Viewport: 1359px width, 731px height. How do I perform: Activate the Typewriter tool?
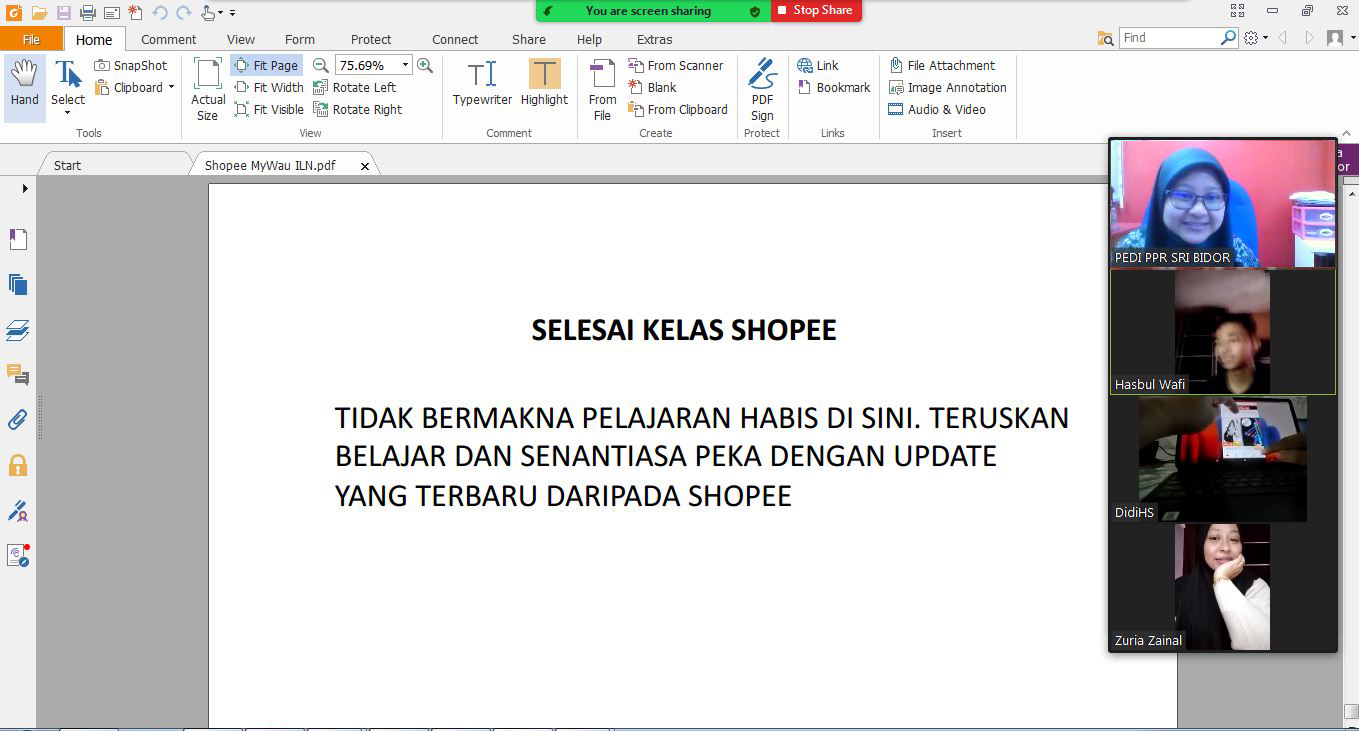[482, 83]
